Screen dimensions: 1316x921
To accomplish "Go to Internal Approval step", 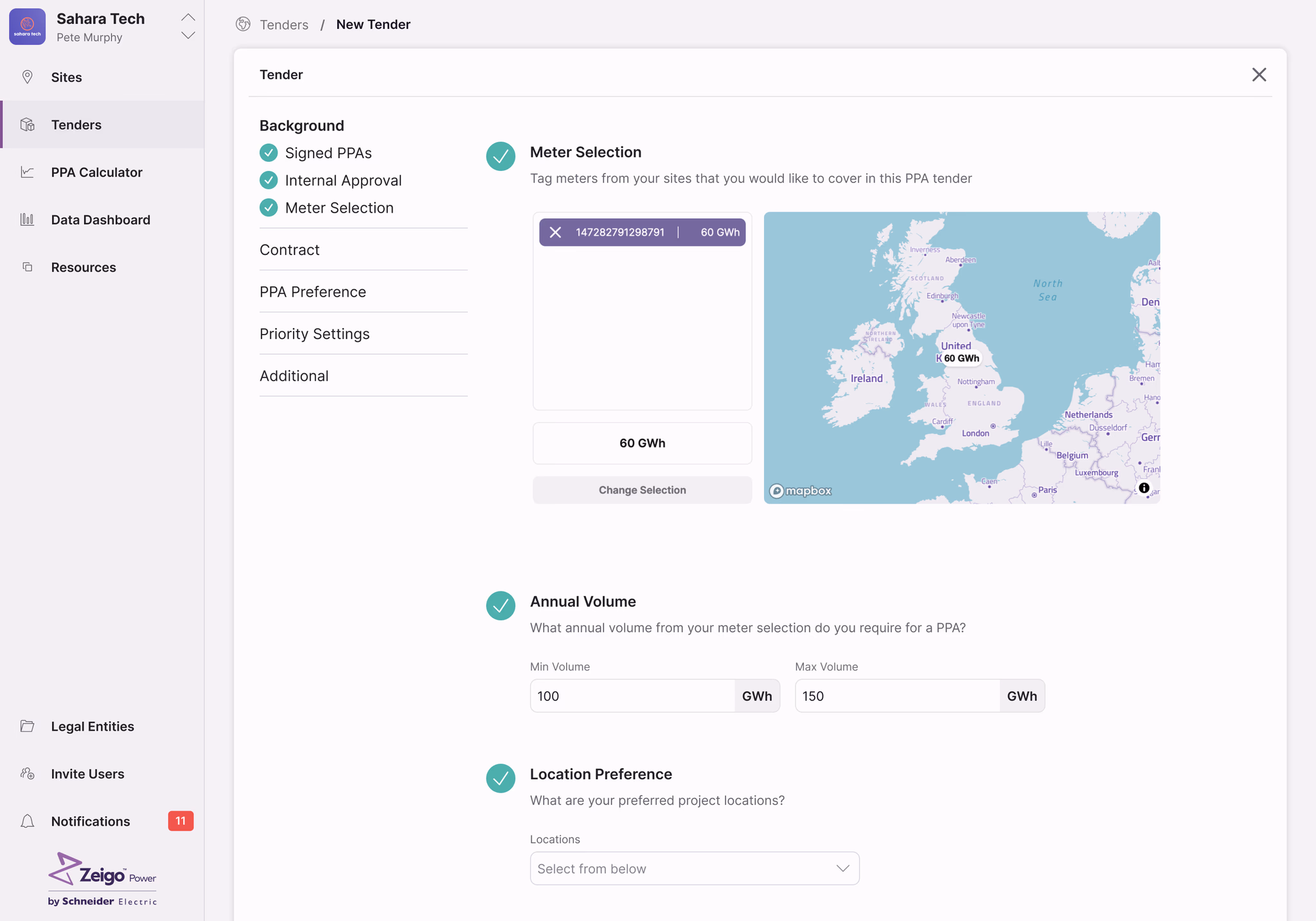I will 343,180.
